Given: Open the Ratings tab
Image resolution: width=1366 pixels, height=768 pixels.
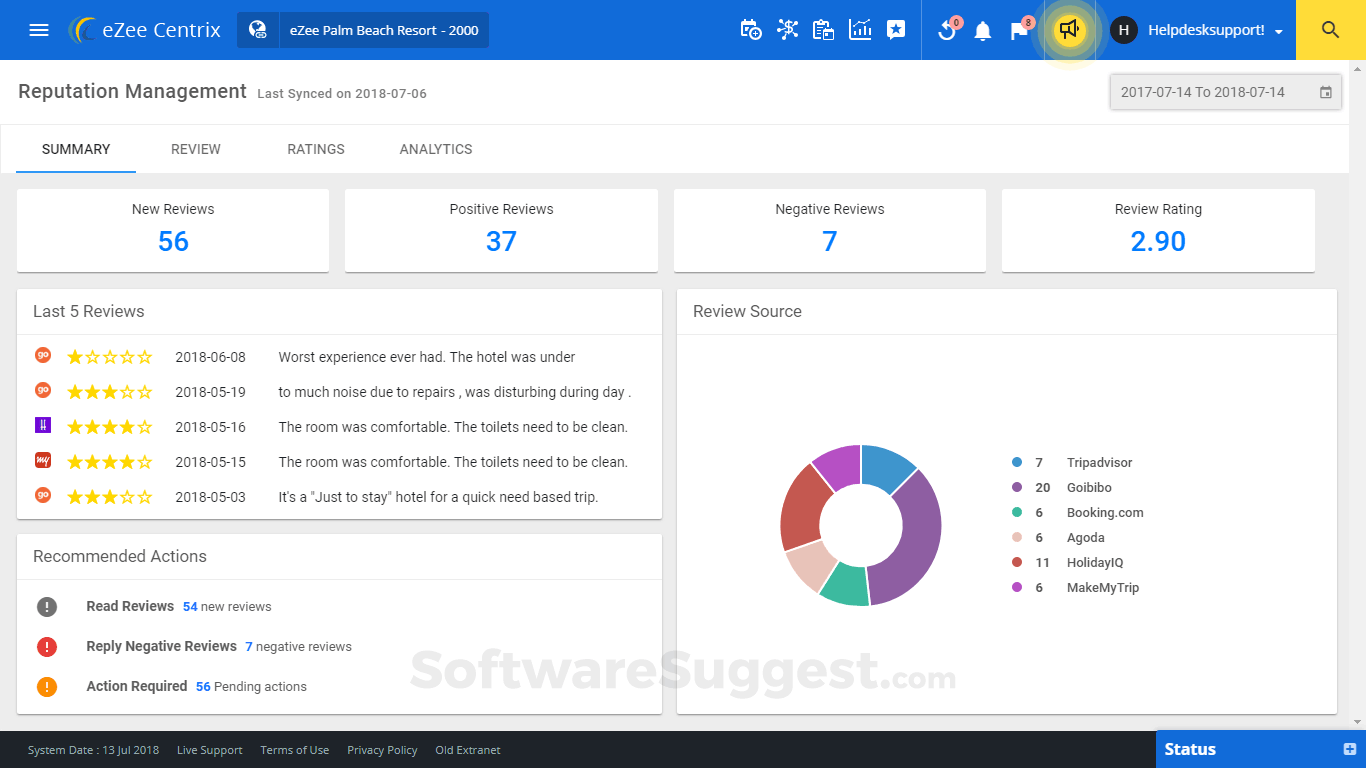Looking at the screenshot, I should [x=316, y=149].
